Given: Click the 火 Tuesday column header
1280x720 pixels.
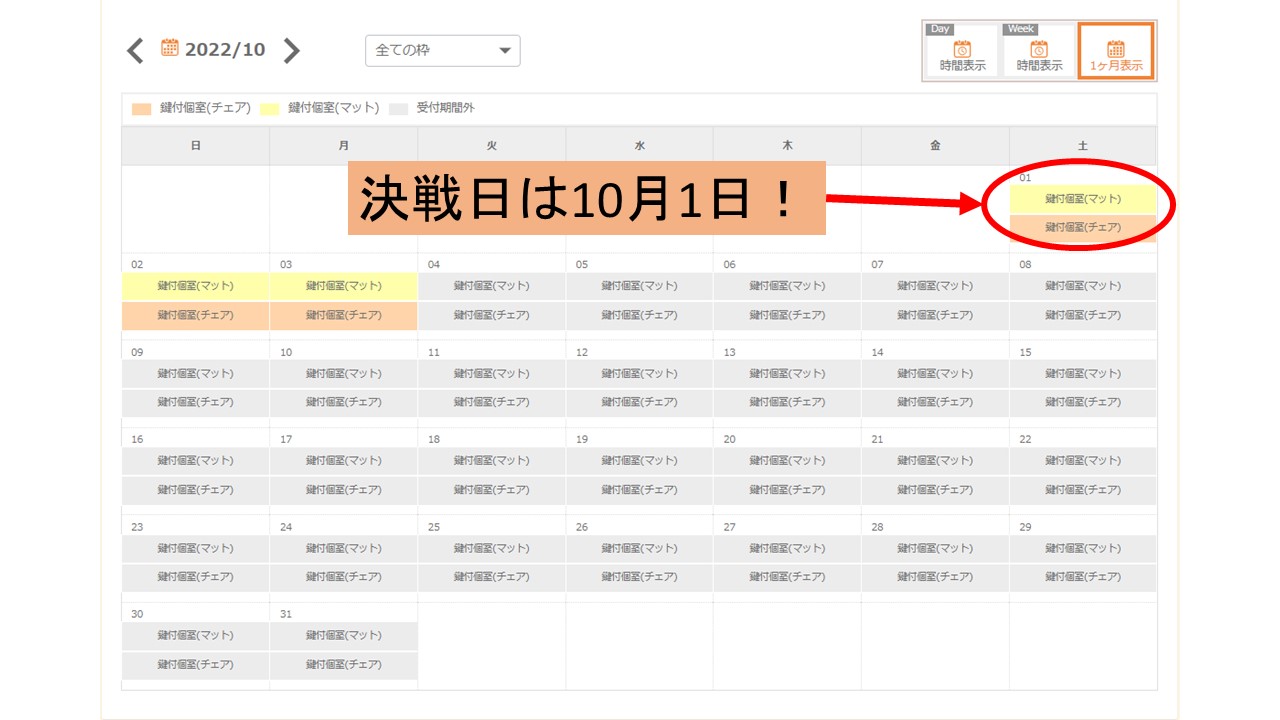Looking at the screenshot, I should coord(492,146).
